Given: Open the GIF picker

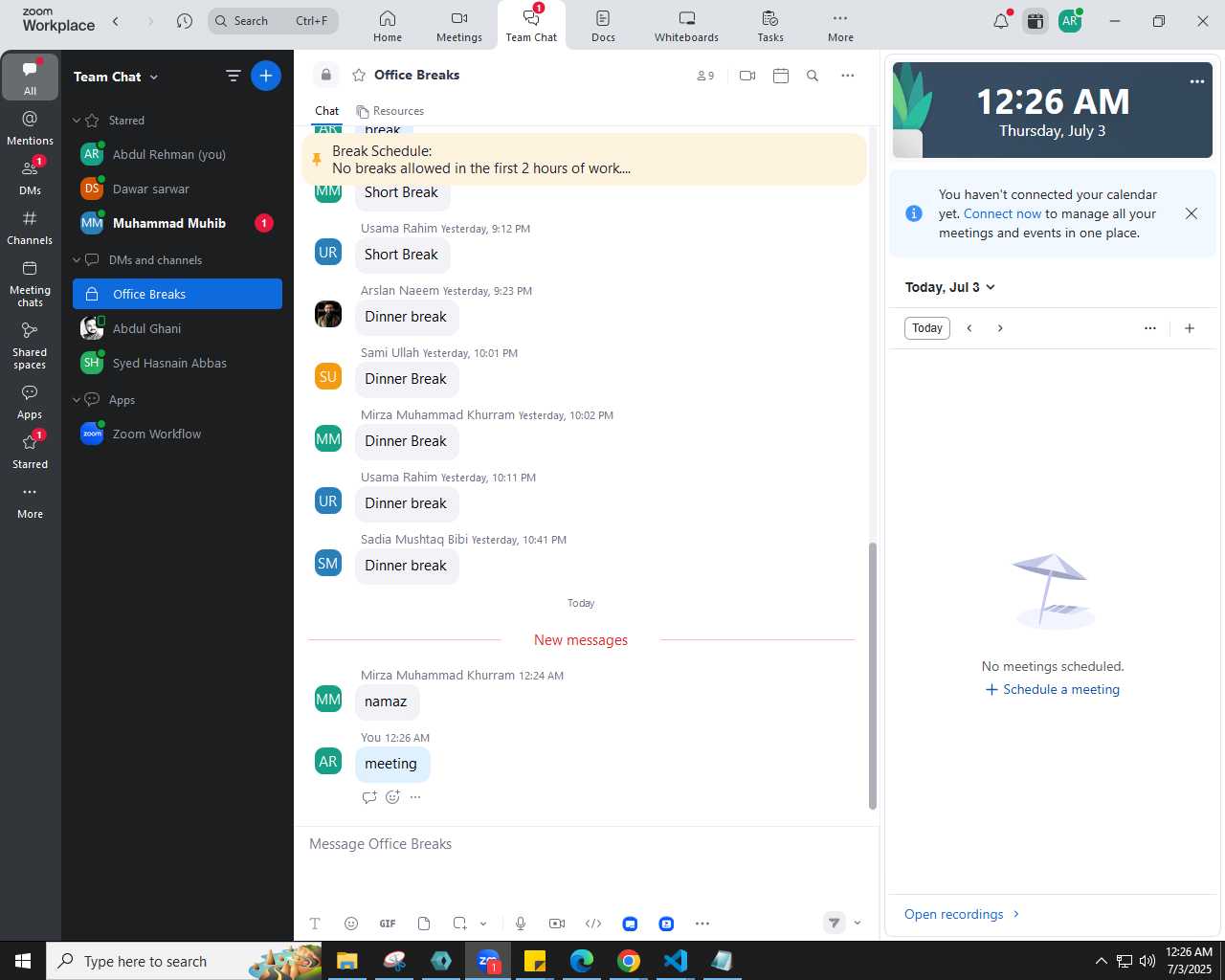Looking at the screenshot, I should [388, 924].
